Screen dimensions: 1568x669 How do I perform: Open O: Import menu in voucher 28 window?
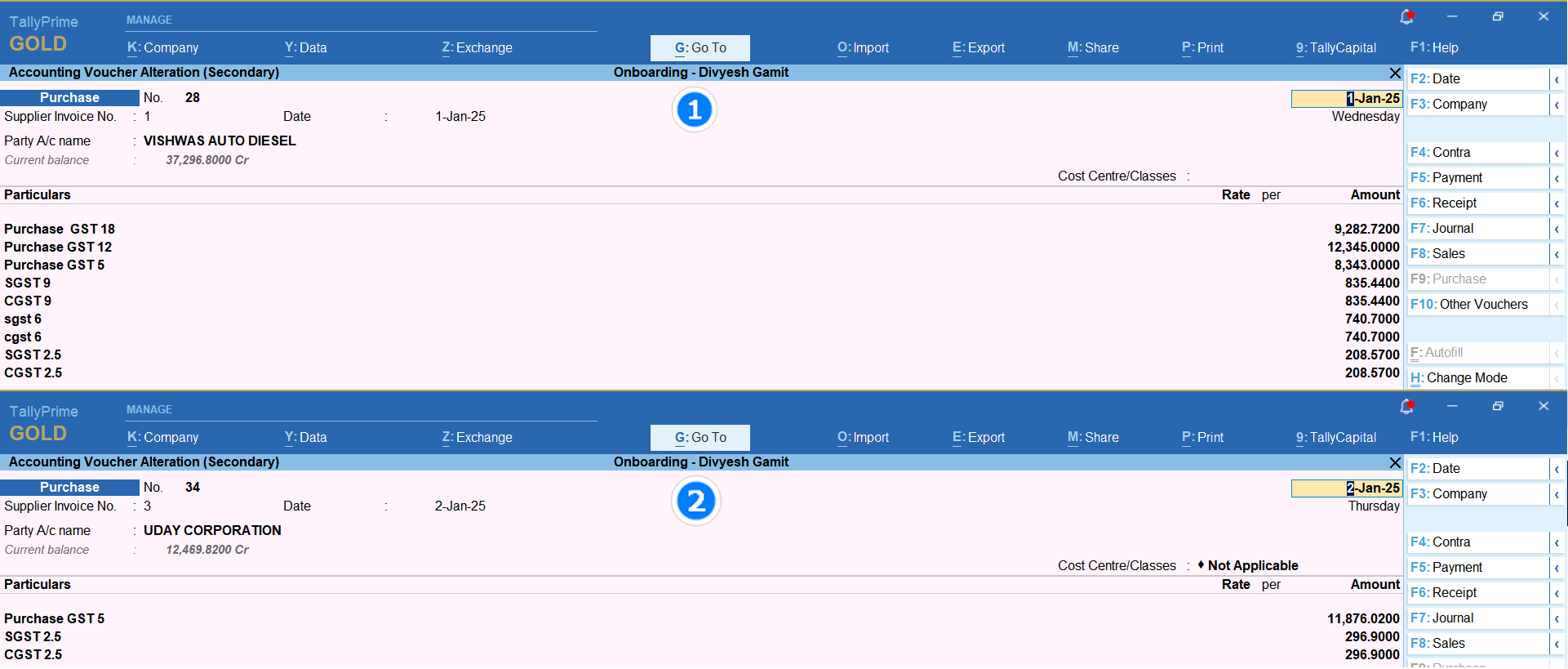[863, 48]
